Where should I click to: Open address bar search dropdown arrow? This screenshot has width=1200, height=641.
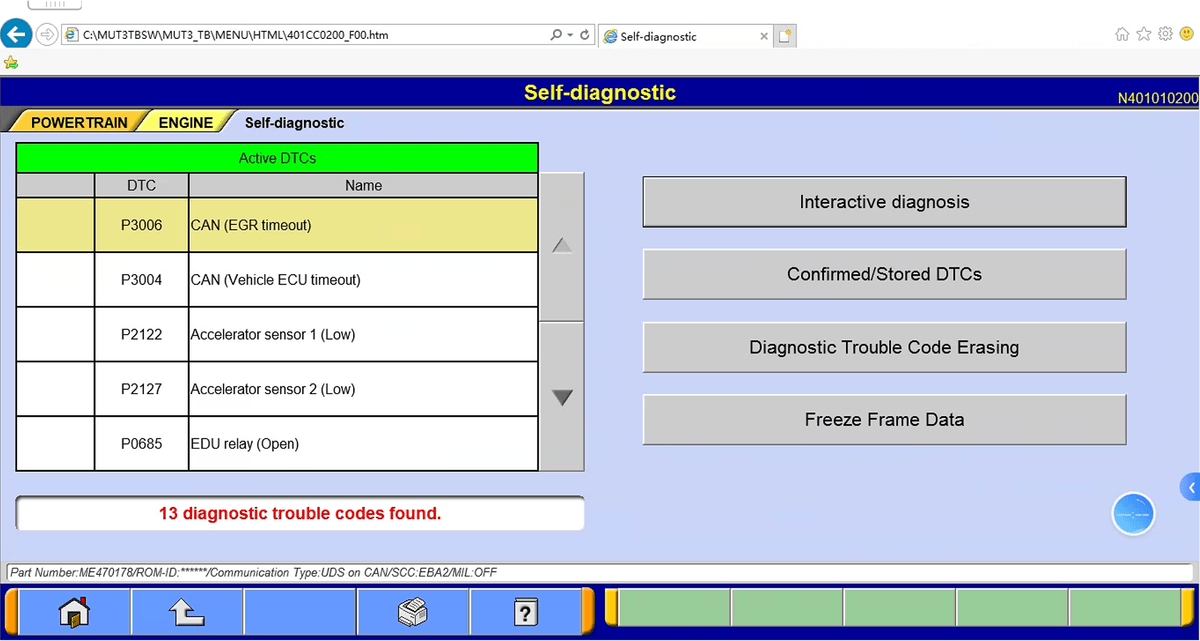pyautogui.click(x=570, y=35)
